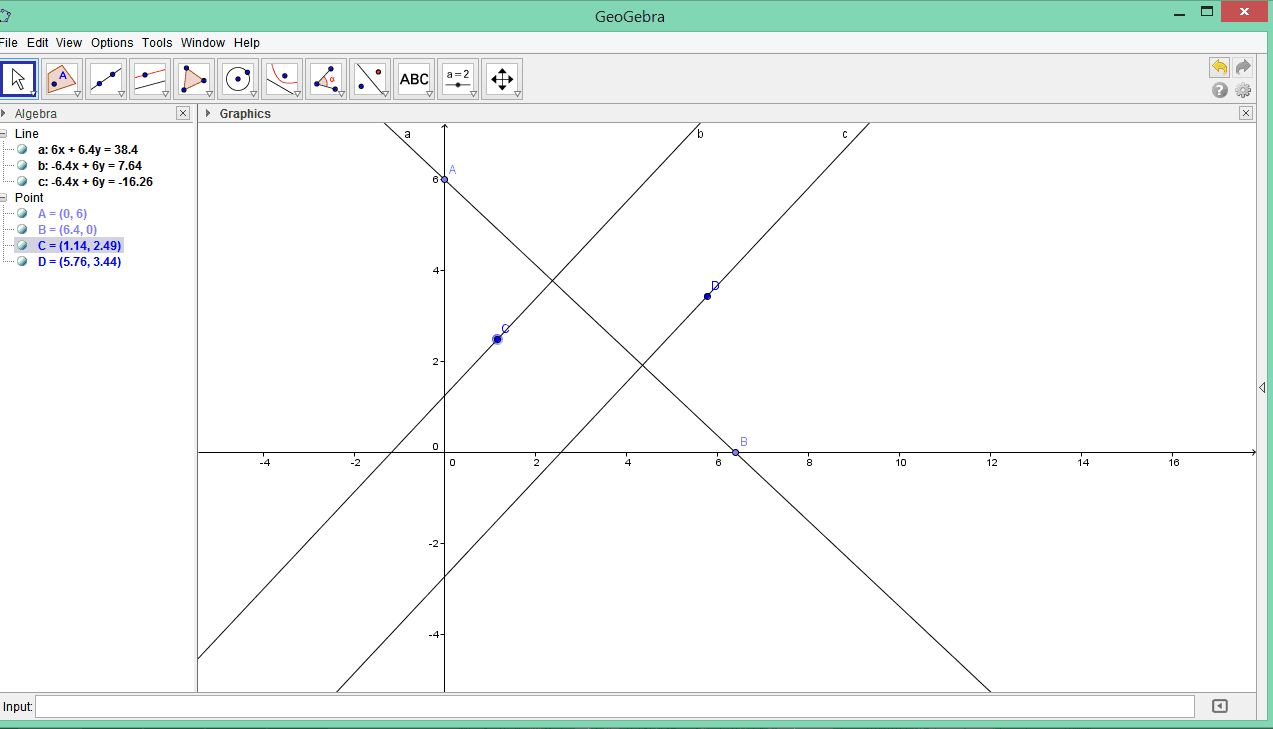Collapse the Line group in Algebra

point(4,133)
